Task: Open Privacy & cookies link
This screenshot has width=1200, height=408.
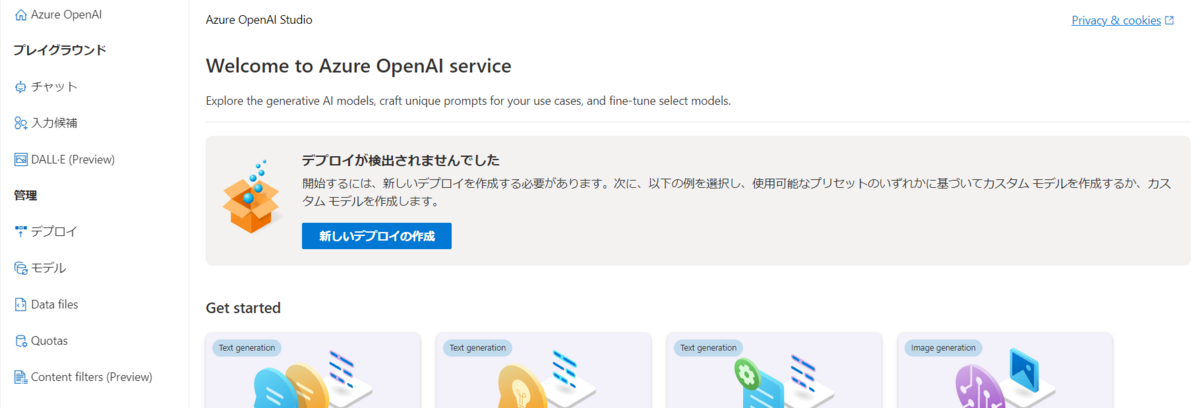Action: [1116, 20]
